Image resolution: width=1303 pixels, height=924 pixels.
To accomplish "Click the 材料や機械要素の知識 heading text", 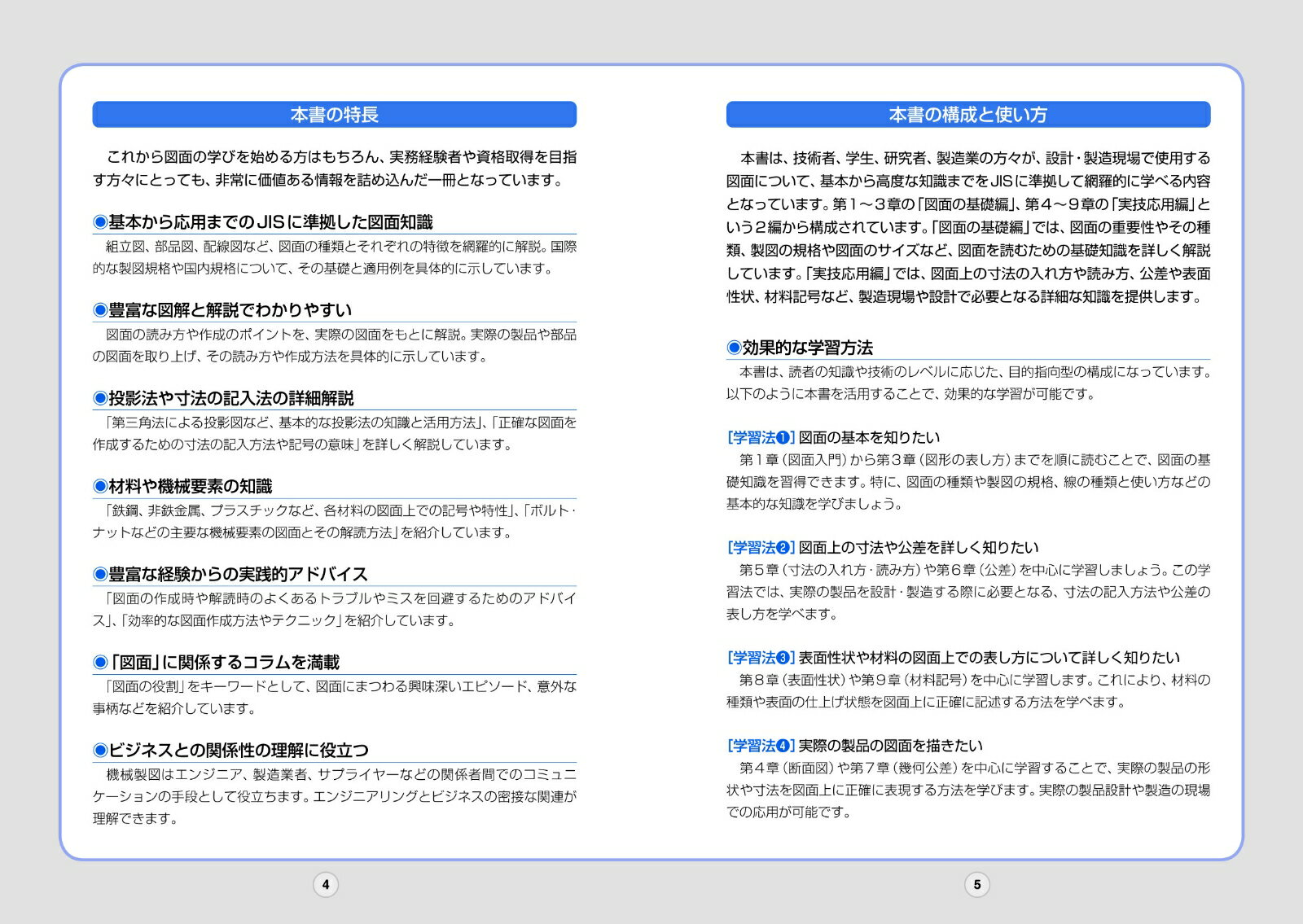I will [x=190, y=487].
